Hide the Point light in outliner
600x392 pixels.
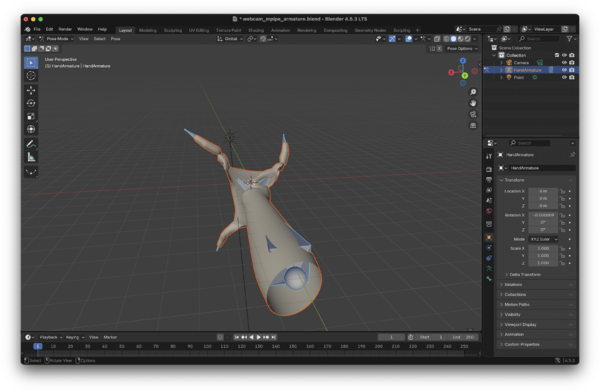[x=564, y=77]
